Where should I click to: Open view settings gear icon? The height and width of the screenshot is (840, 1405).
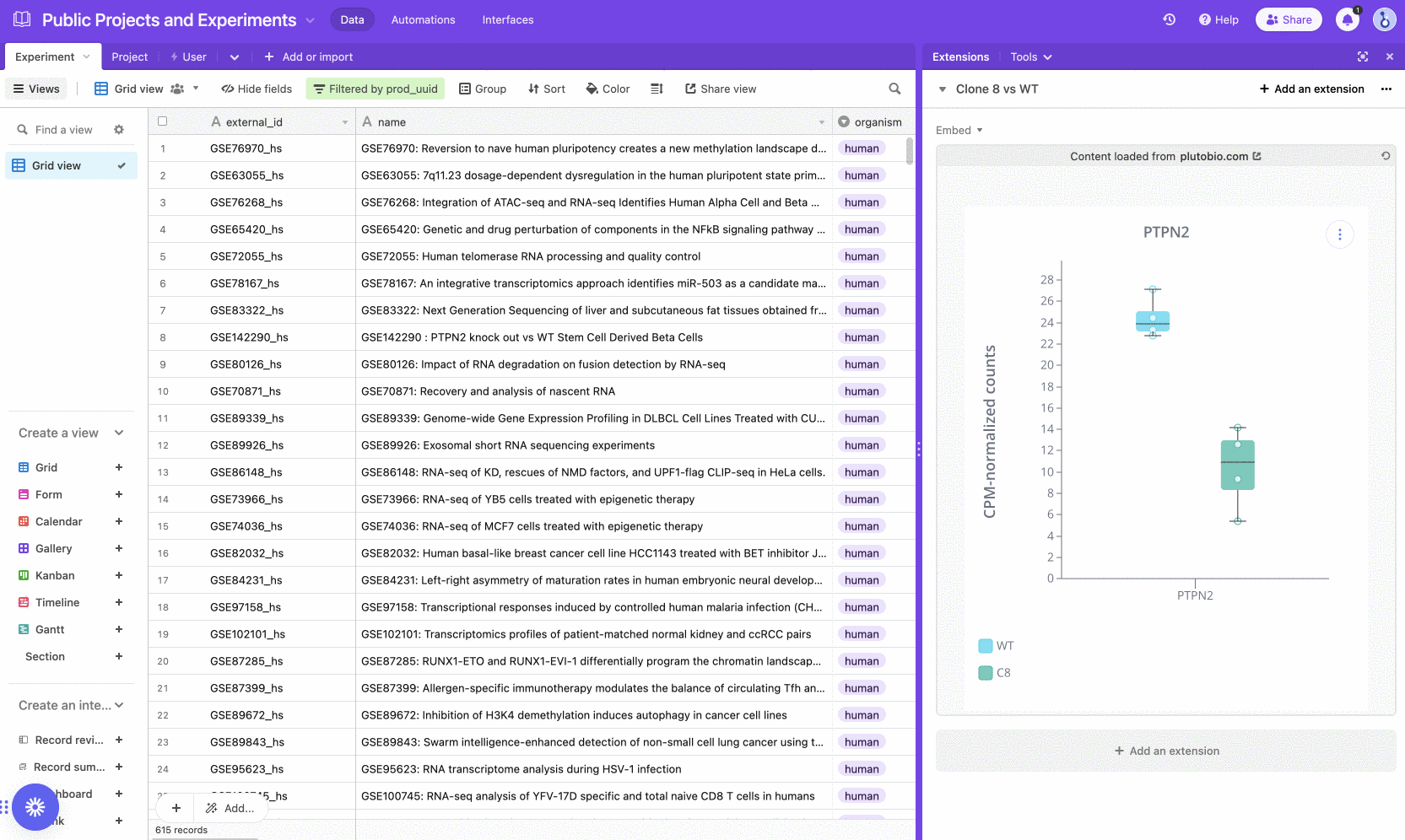pos(119,130)
